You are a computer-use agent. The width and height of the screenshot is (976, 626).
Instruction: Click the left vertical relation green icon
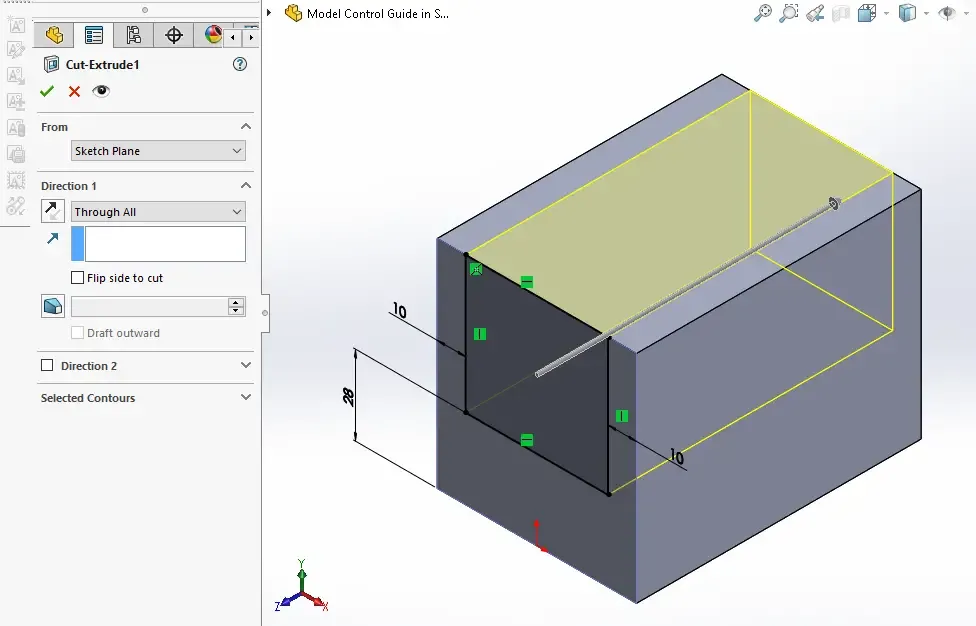click(480, 334)
